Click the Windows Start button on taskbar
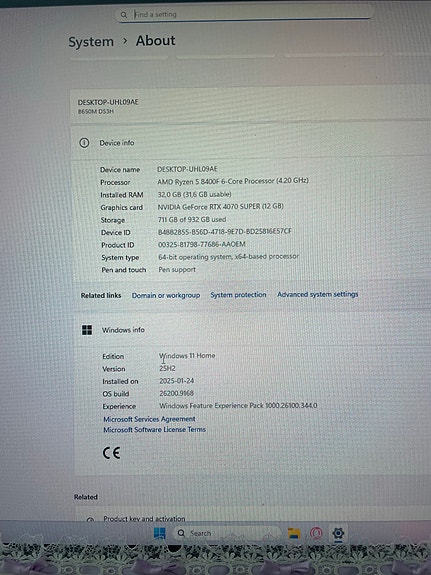Screen dimensions: 431x575 click(160, 533)
